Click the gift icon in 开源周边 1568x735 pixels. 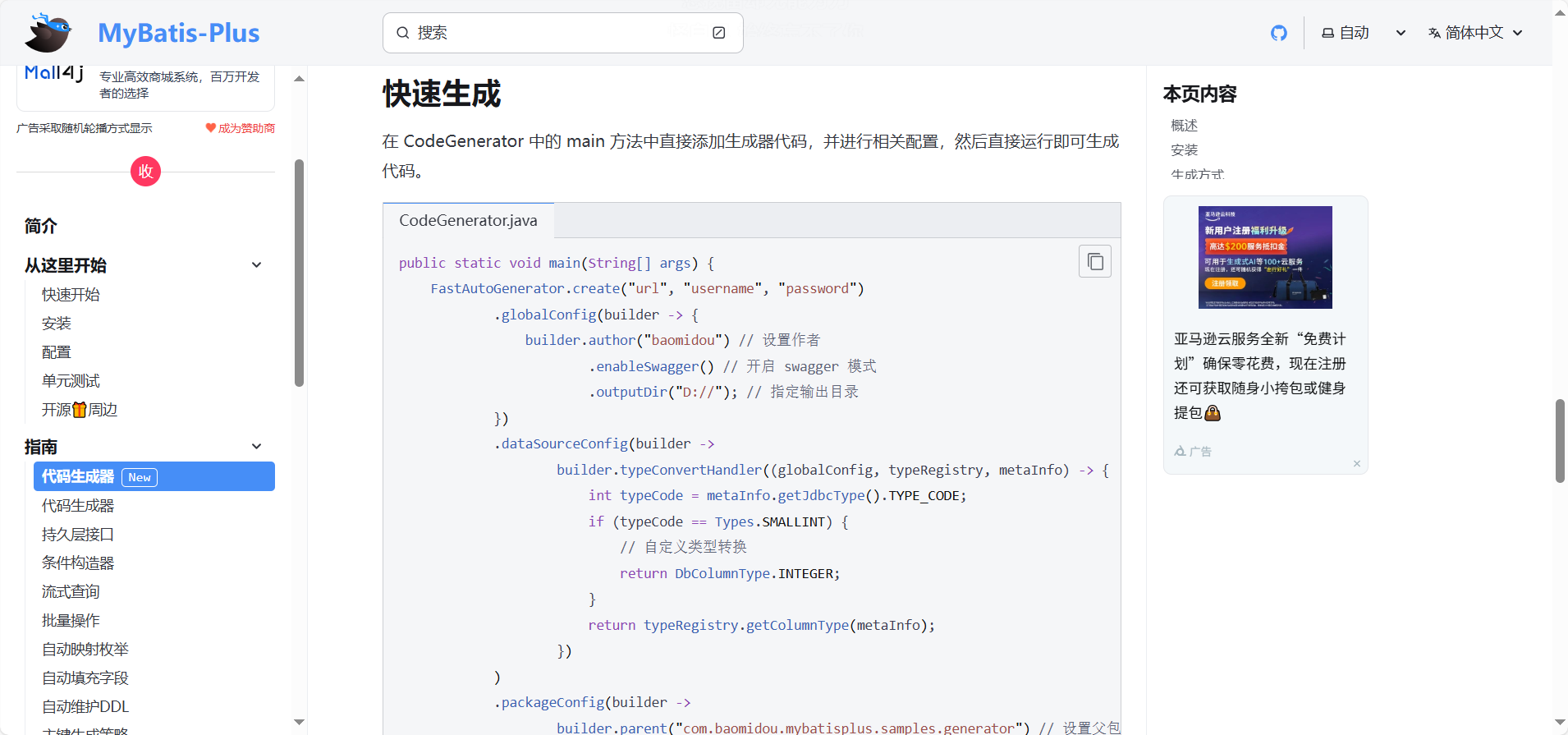(80, 410)
